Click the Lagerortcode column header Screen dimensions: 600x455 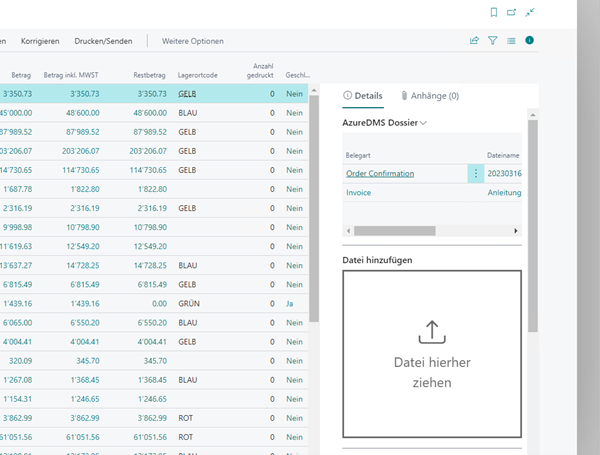[199, 75]
